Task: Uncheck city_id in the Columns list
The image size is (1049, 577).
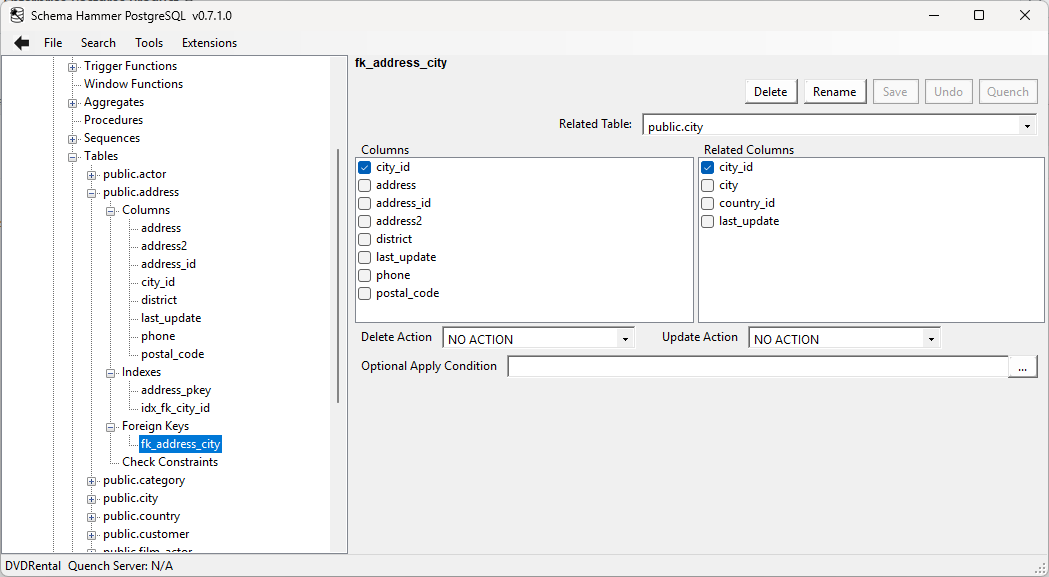Action: pyautogui.click(x=364, y=166)
